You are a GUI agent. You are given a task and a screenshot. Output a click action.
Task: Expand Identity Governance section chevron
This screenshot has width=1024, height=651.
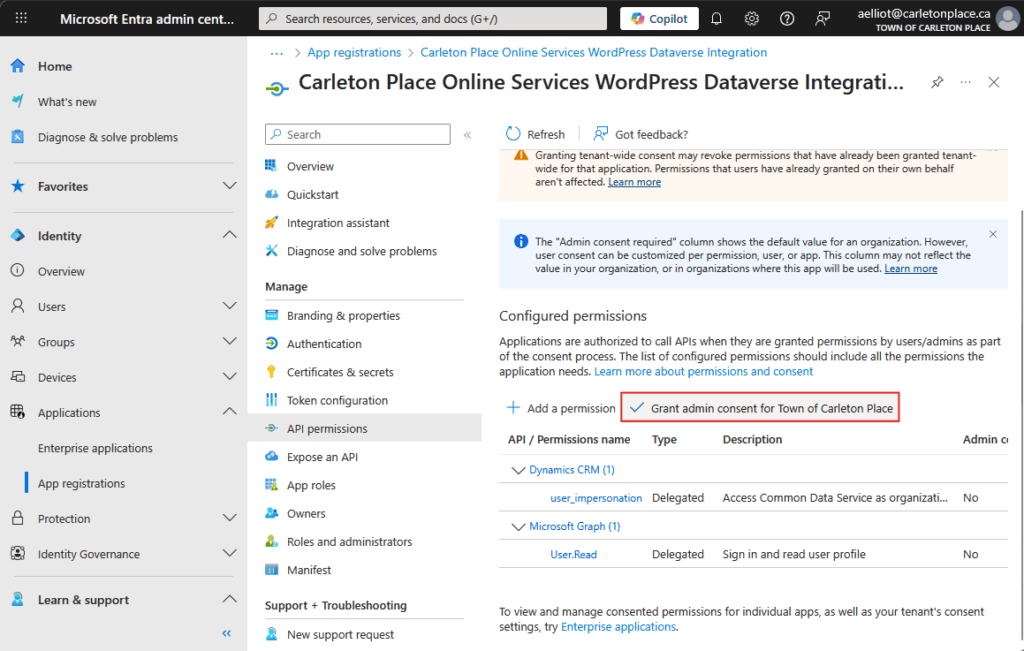coord(229,554)
